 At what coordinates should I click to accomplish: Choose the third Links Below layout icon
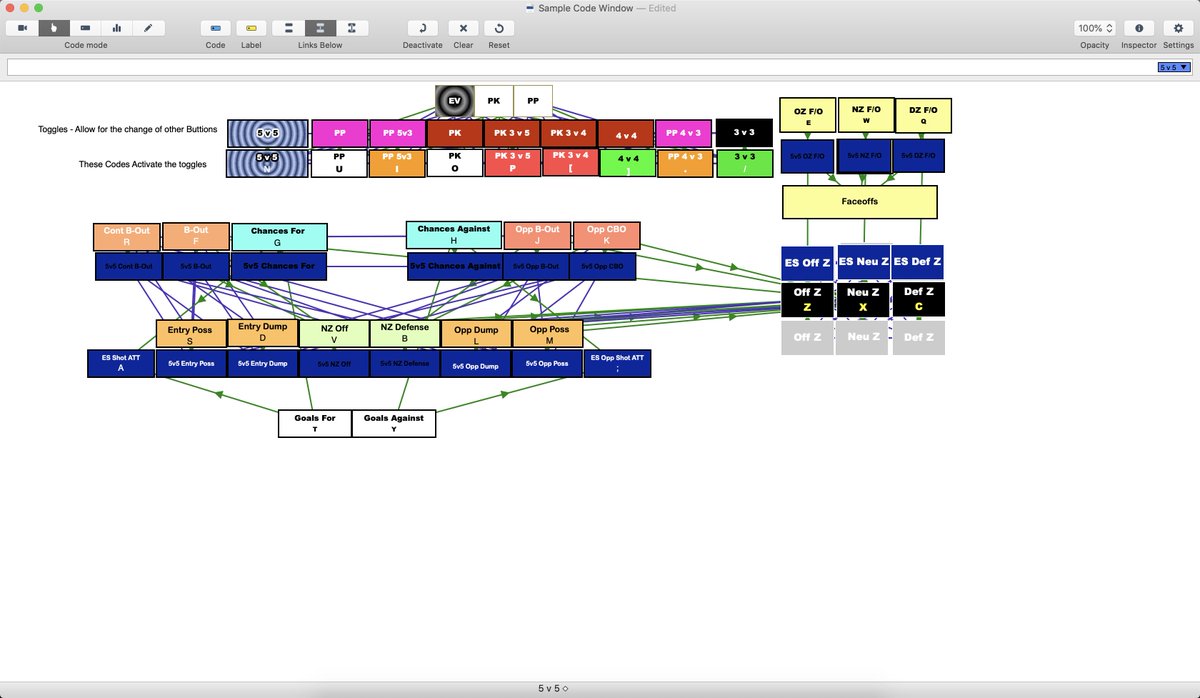coord(351,28)
